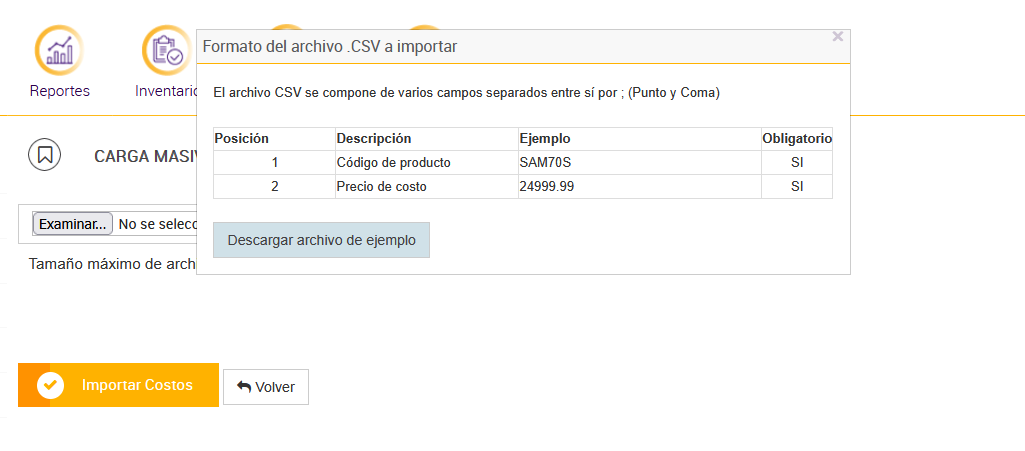Click the Importar Costos button label

(x=137, y=385)
